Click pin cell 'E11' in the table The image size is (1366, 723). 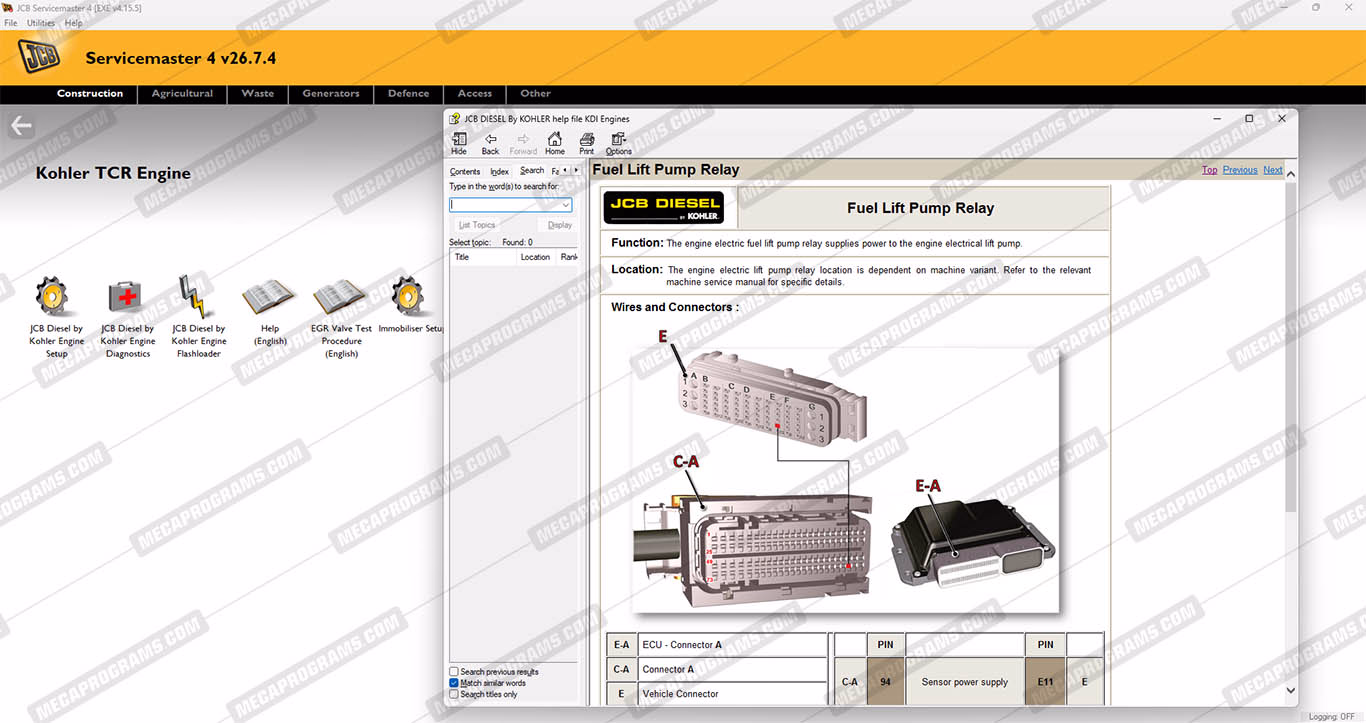(1045, 682)
